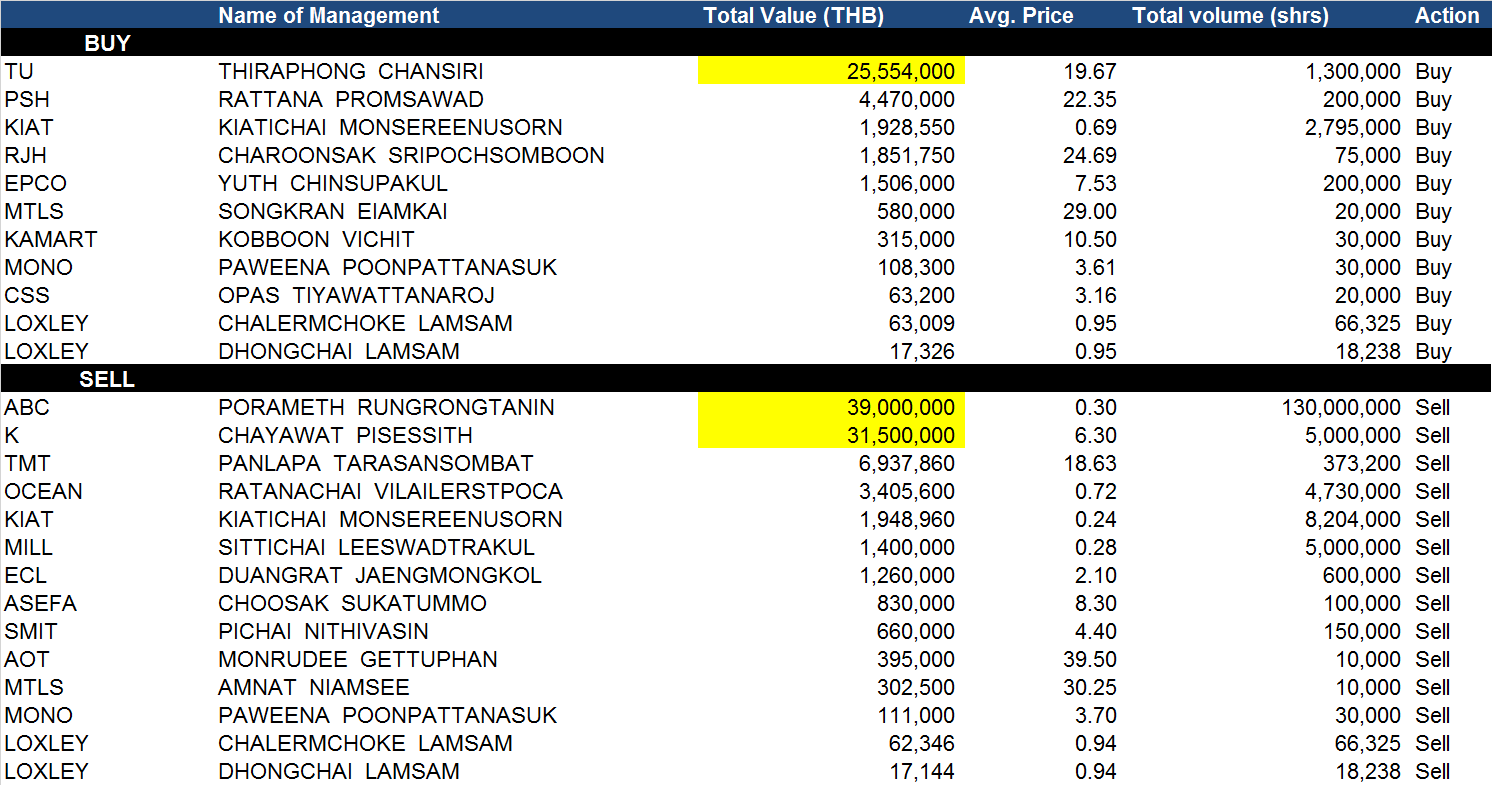1492x785 pixels.
Task: Click CHAYAWAT PISESSITH name cell
Action: pos(345,435)
